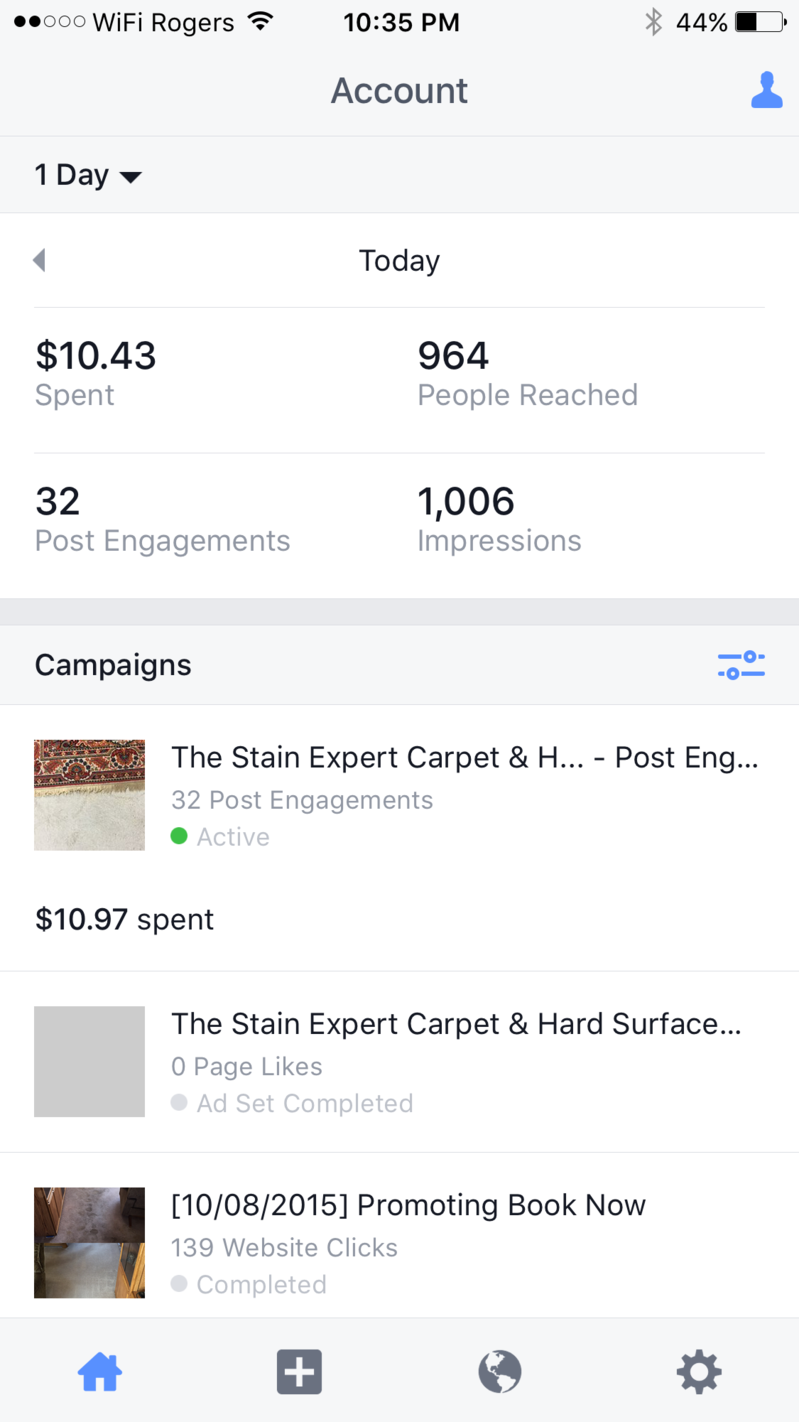Tap the Home tab icon
Screen dimensions: 799x1422
click(100, 1371)
